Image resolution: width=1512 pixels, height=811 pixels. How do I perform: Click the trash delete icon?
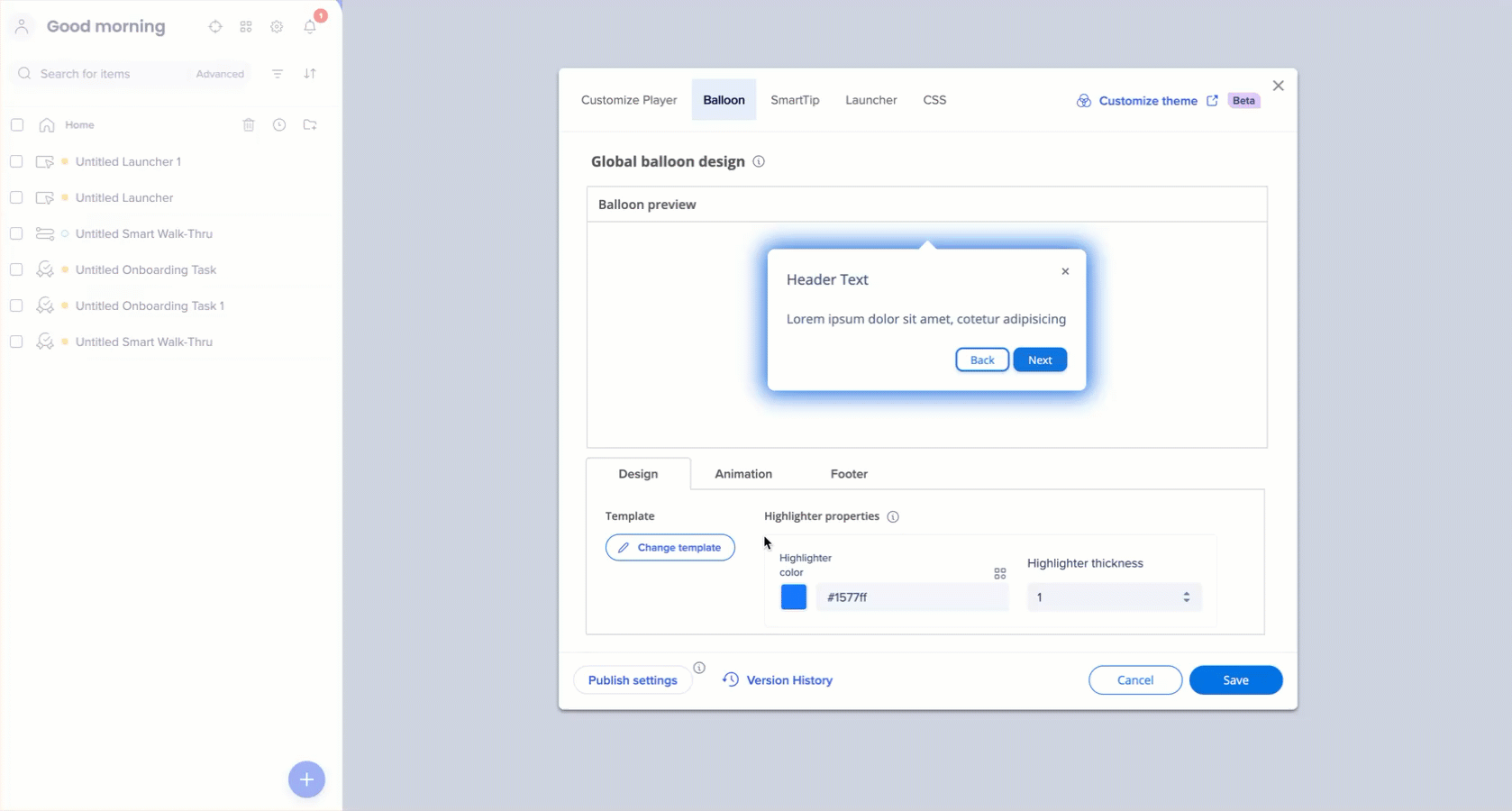(249, 125)
